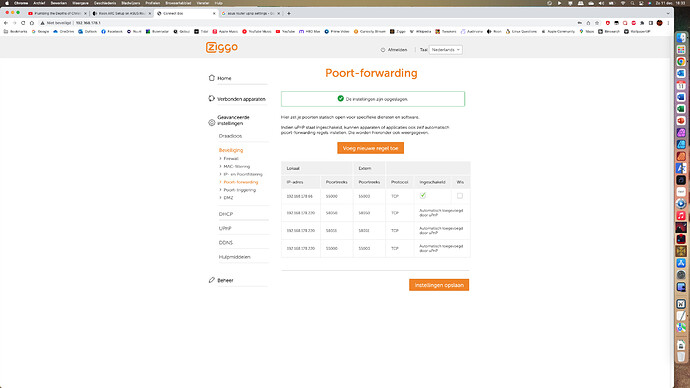Open the Chrome three-dot menu

(x=668, y=23)
